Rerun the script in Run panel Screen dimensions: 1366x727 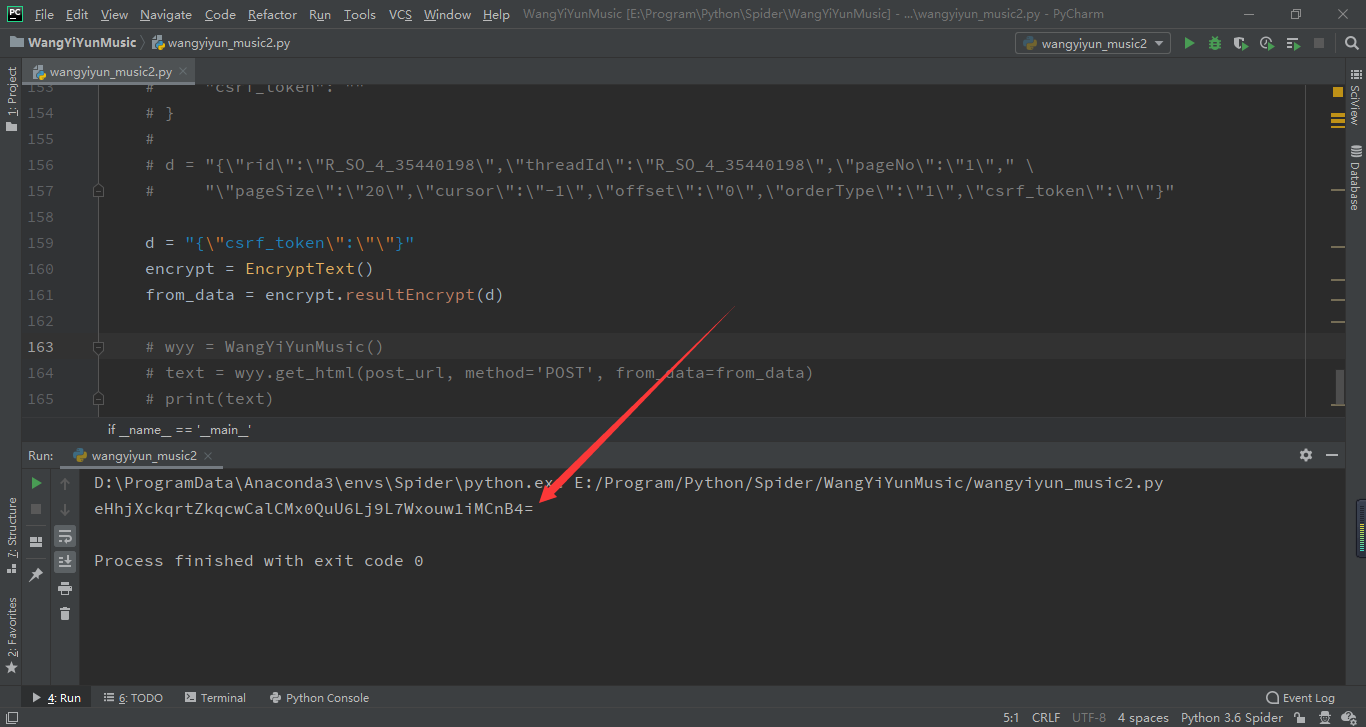coord(36,483)
